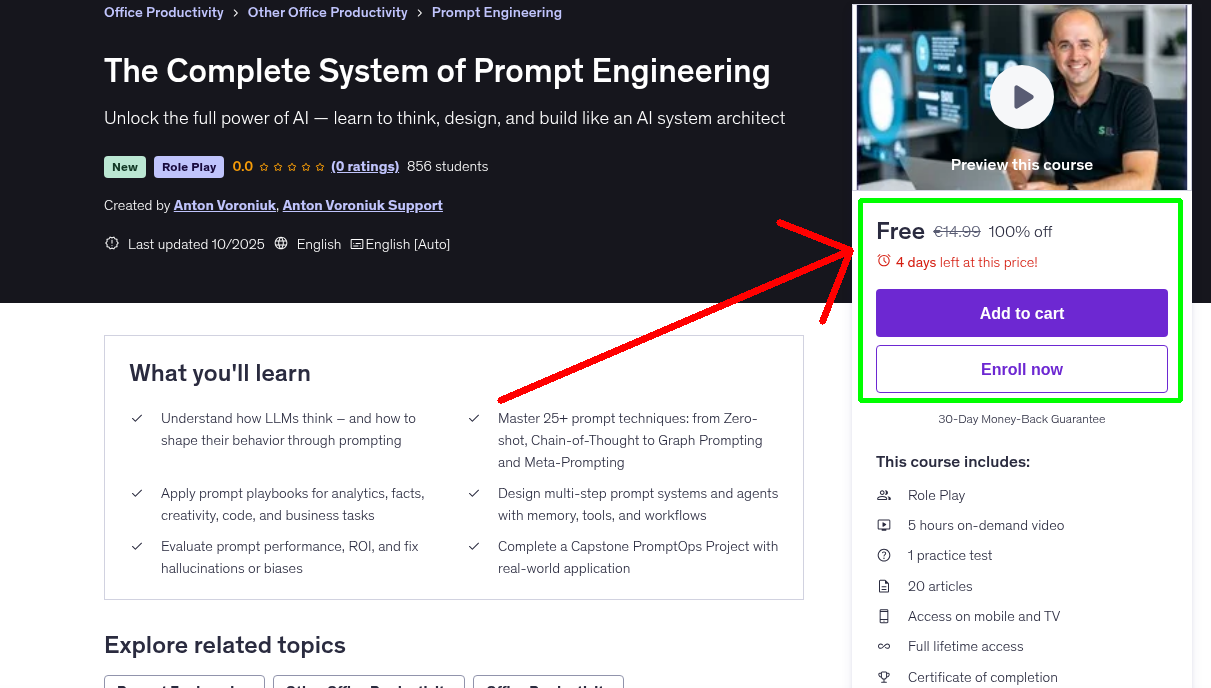The image size is (1211, 688).
Task: Open the (0 ratings) link
Action: point(365,166)
